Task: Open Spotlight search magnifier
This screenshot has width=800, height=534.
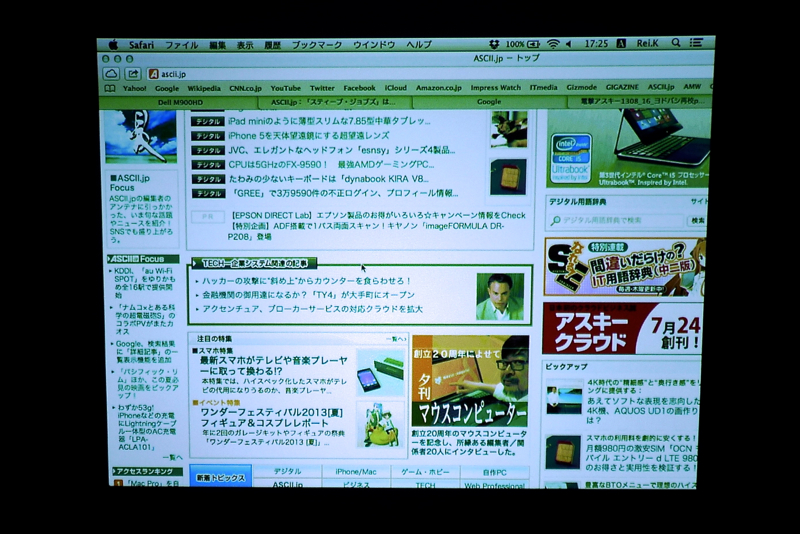Action: 676,43
